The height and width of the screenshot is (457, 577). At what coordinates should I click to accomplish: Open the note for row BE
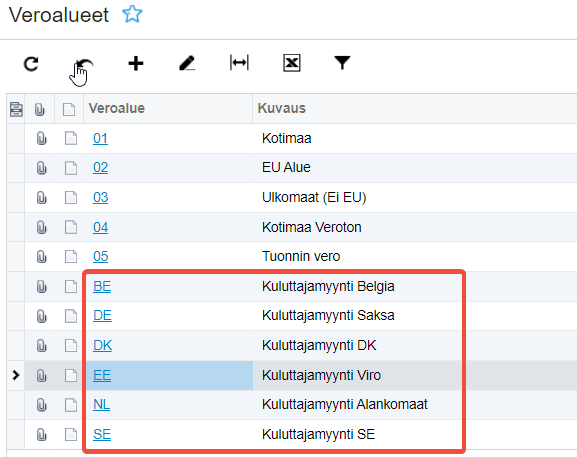coord(71,286)
